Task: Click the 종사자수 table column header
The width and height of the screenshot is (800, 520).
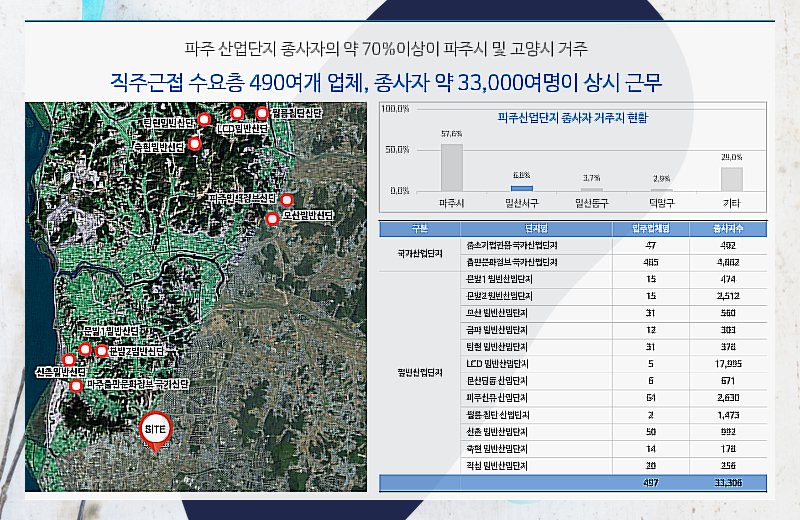Action: tap(728, 229)
